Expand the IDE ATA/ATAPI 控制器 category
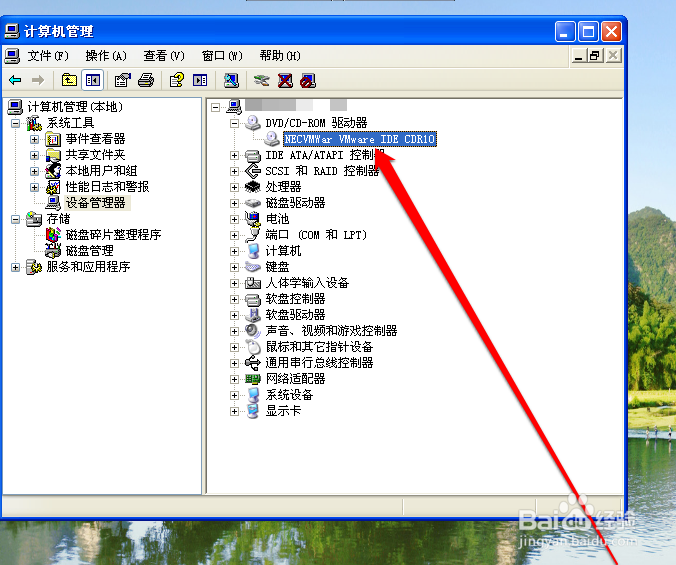 click(x=234, y=155)
